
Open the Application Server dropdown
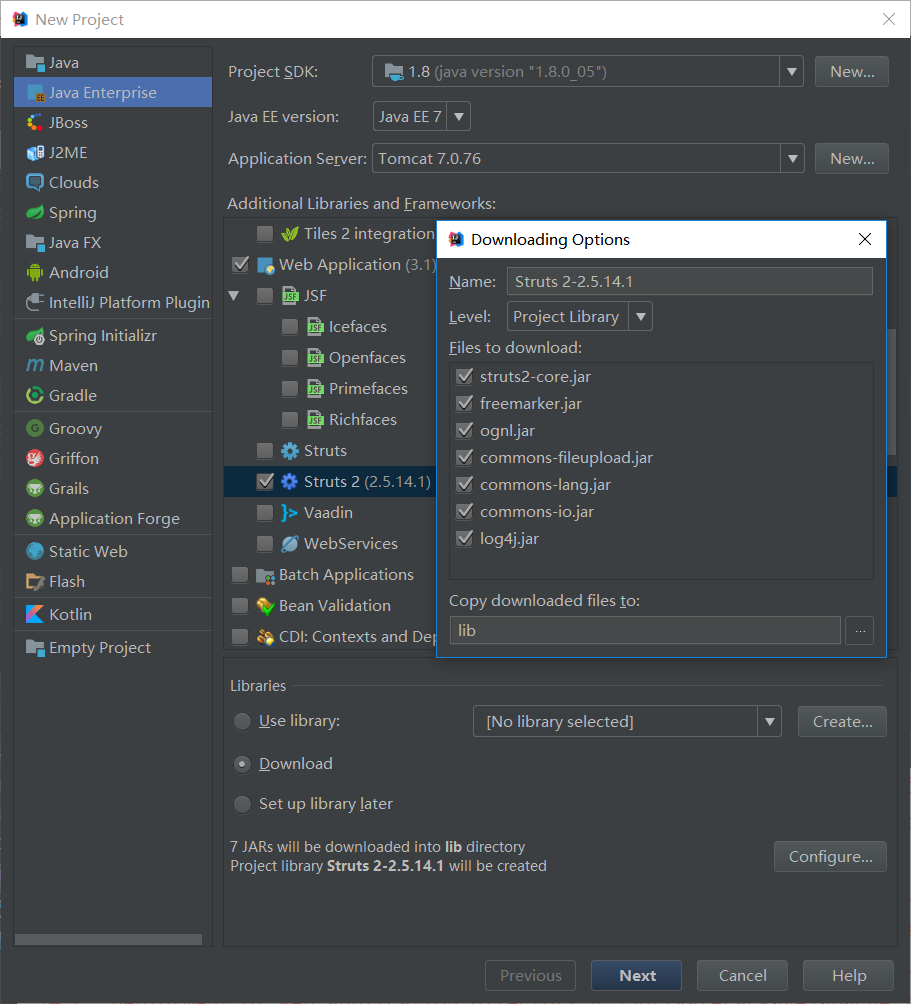click(792, 159)
